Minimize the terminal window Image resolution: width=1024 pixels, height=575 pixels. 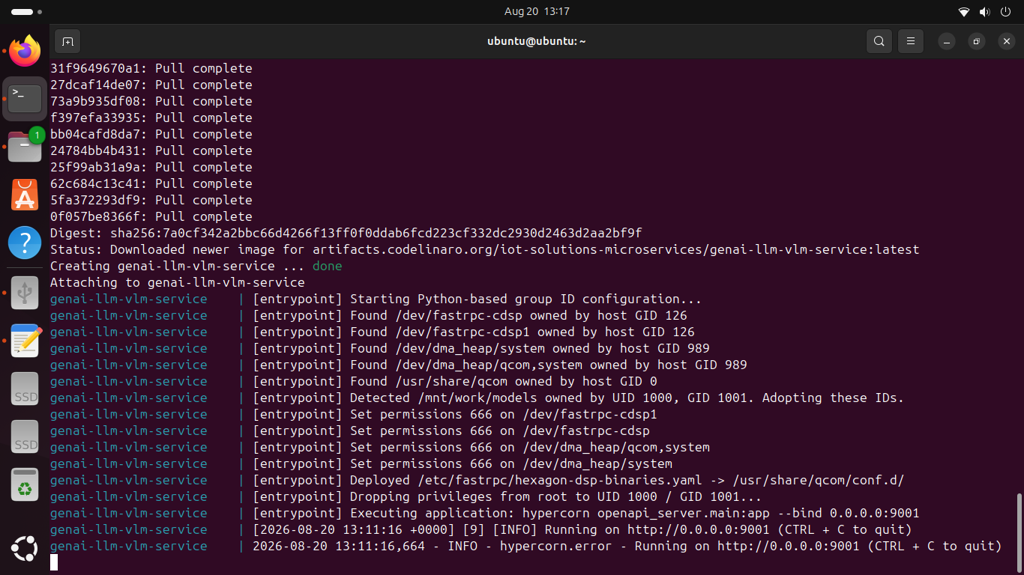(x=946, y=41)
